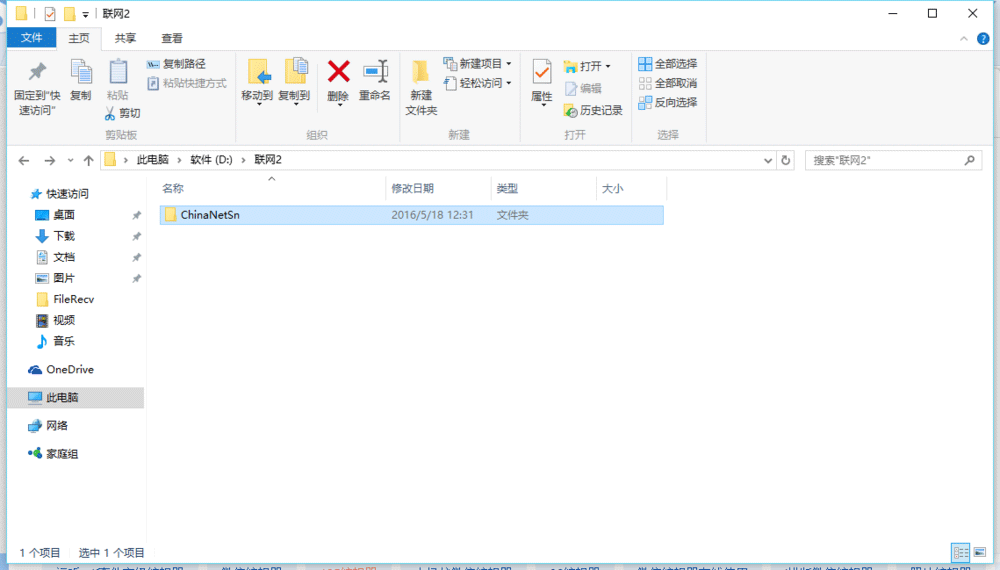Open the 移动到 move-to menu
The image size is (1000, 570).
tap(257, 82)
